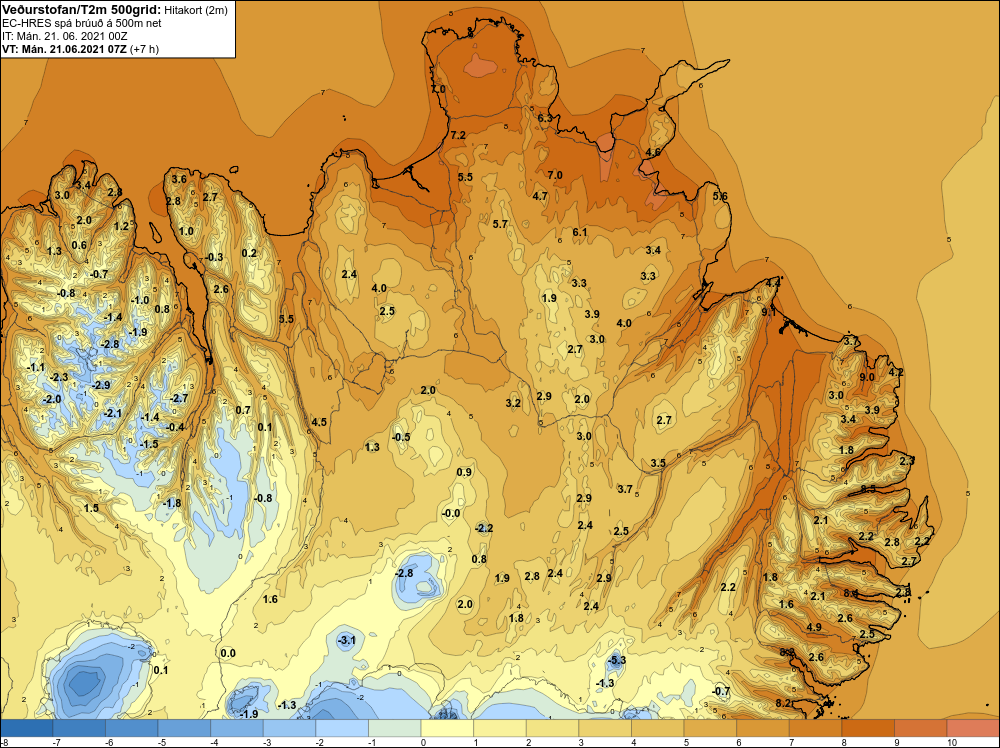Click the '1.2' temperature value

pos(121,226)
